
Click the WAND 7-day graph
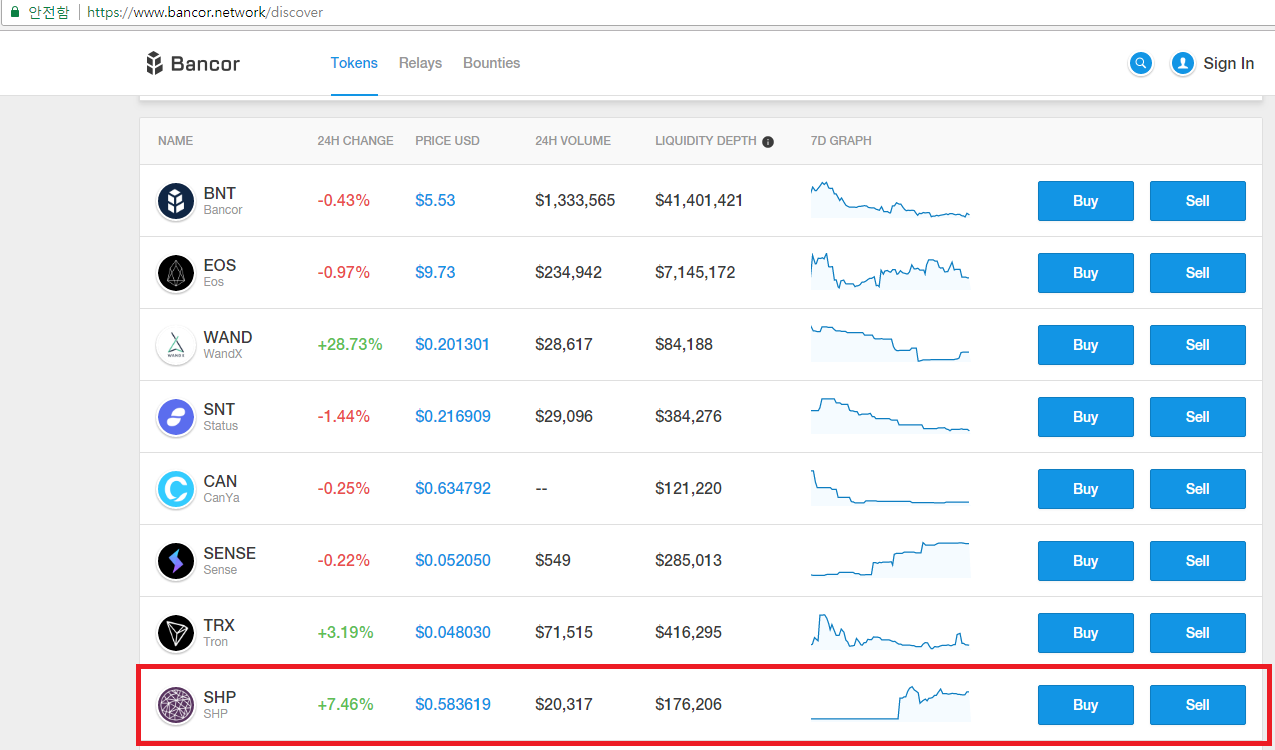890,344
